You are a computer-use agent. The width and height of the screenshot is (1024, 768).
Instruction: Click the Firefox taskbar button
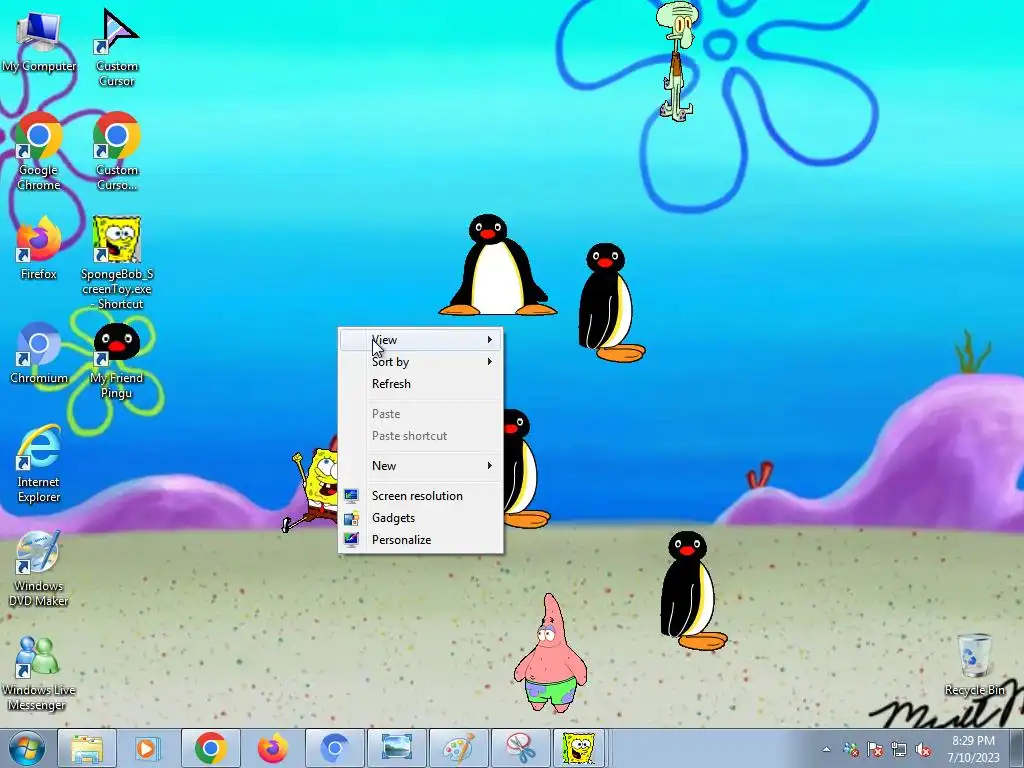[272, 748]
